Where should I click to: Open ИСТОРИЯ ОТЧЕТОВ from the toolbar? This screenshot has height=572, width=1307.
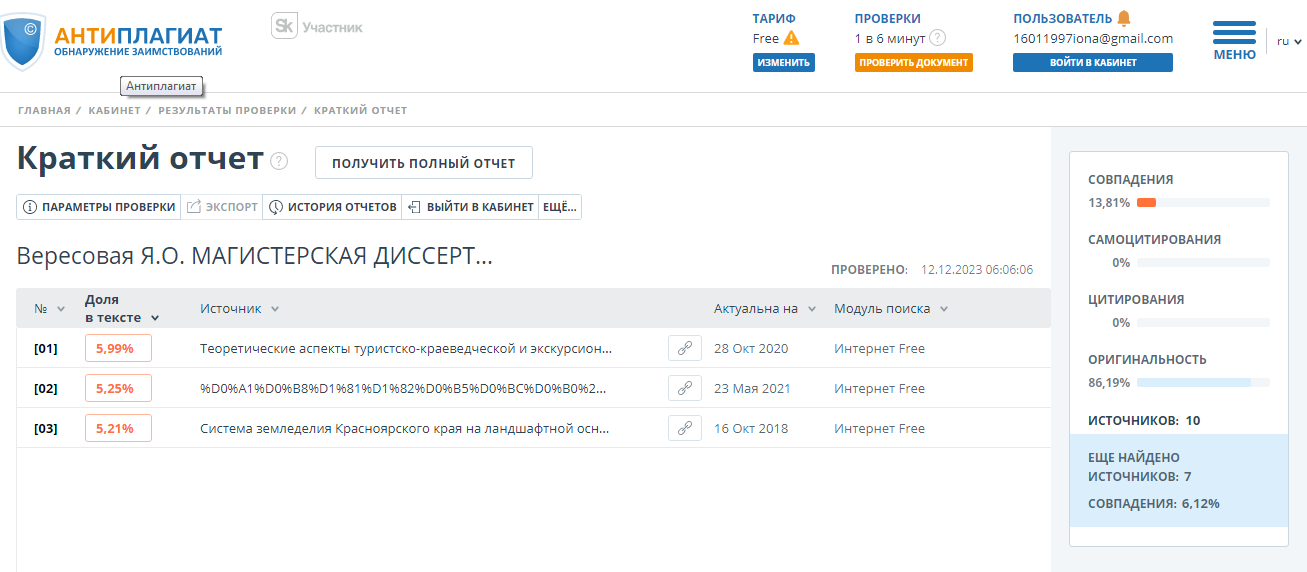(332, 207)
